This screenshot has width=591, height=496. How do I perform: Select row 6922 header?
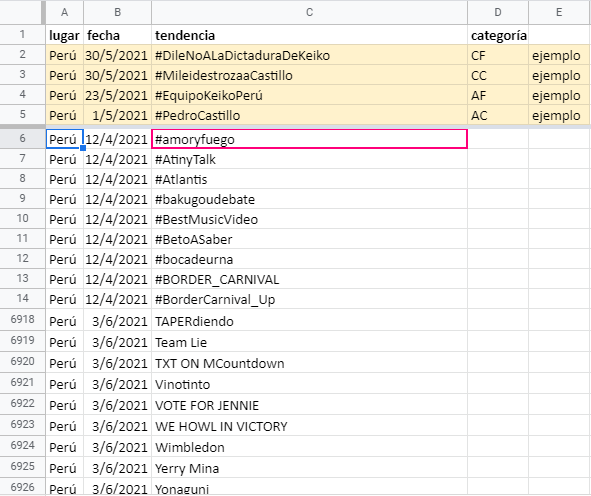(x=22, y=404)
